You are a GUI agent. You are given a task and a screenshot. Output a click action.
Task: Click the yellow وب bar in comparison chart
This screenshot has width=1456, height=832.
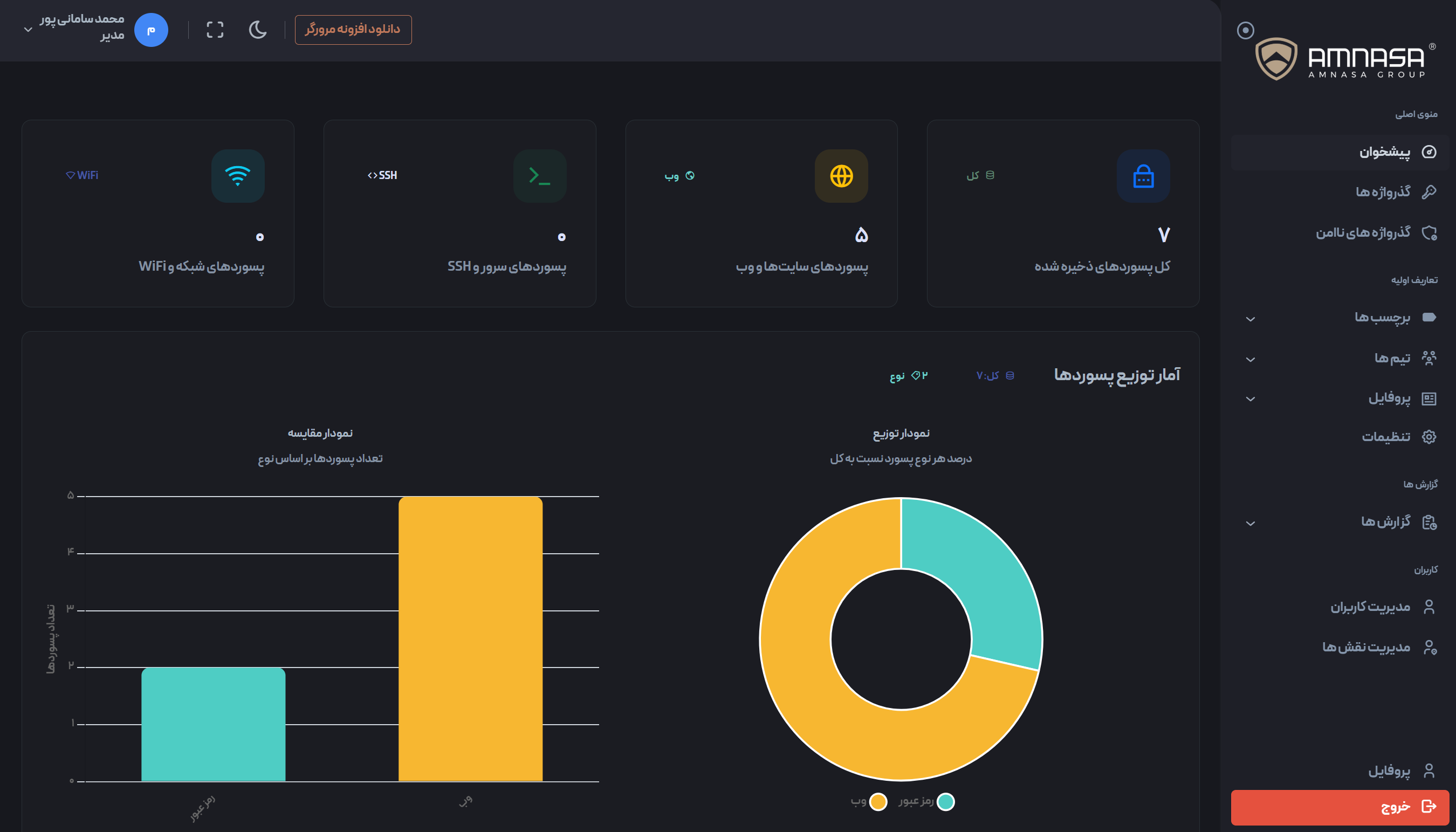pos(470,639)
